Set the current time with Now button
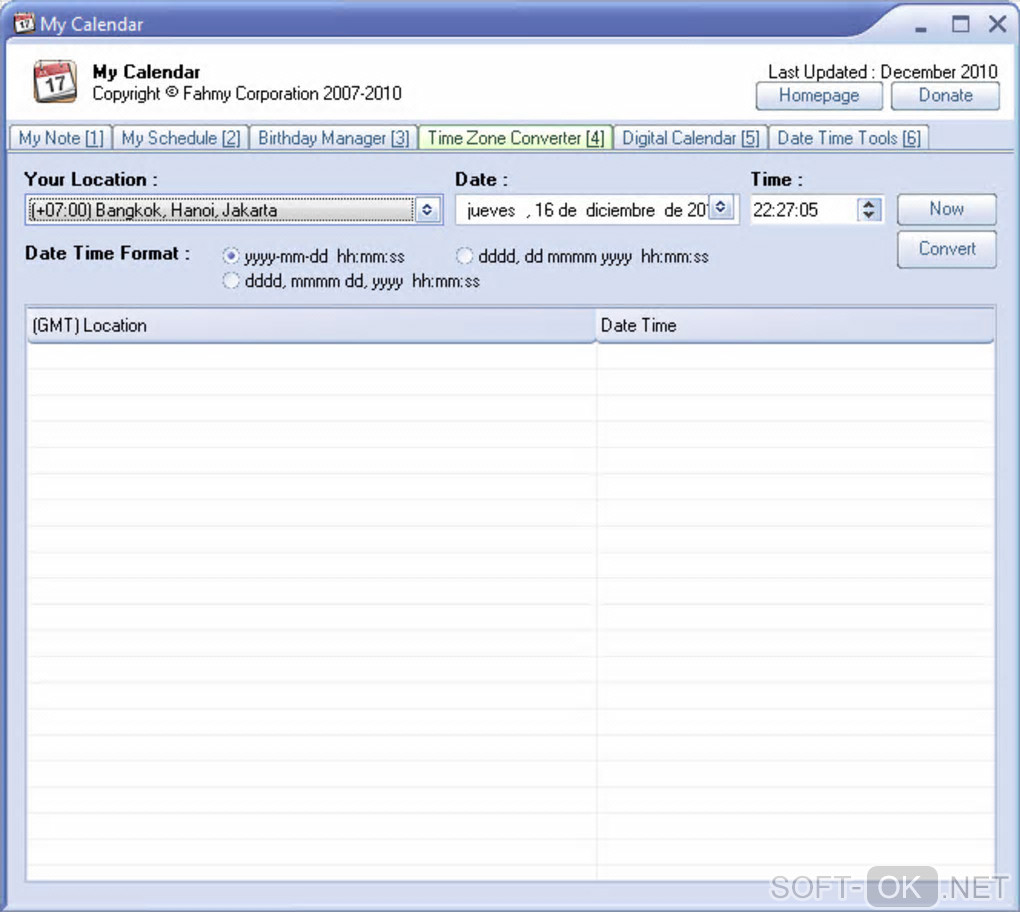Viewport: 1020px width, 912px height. click(946, 209)
